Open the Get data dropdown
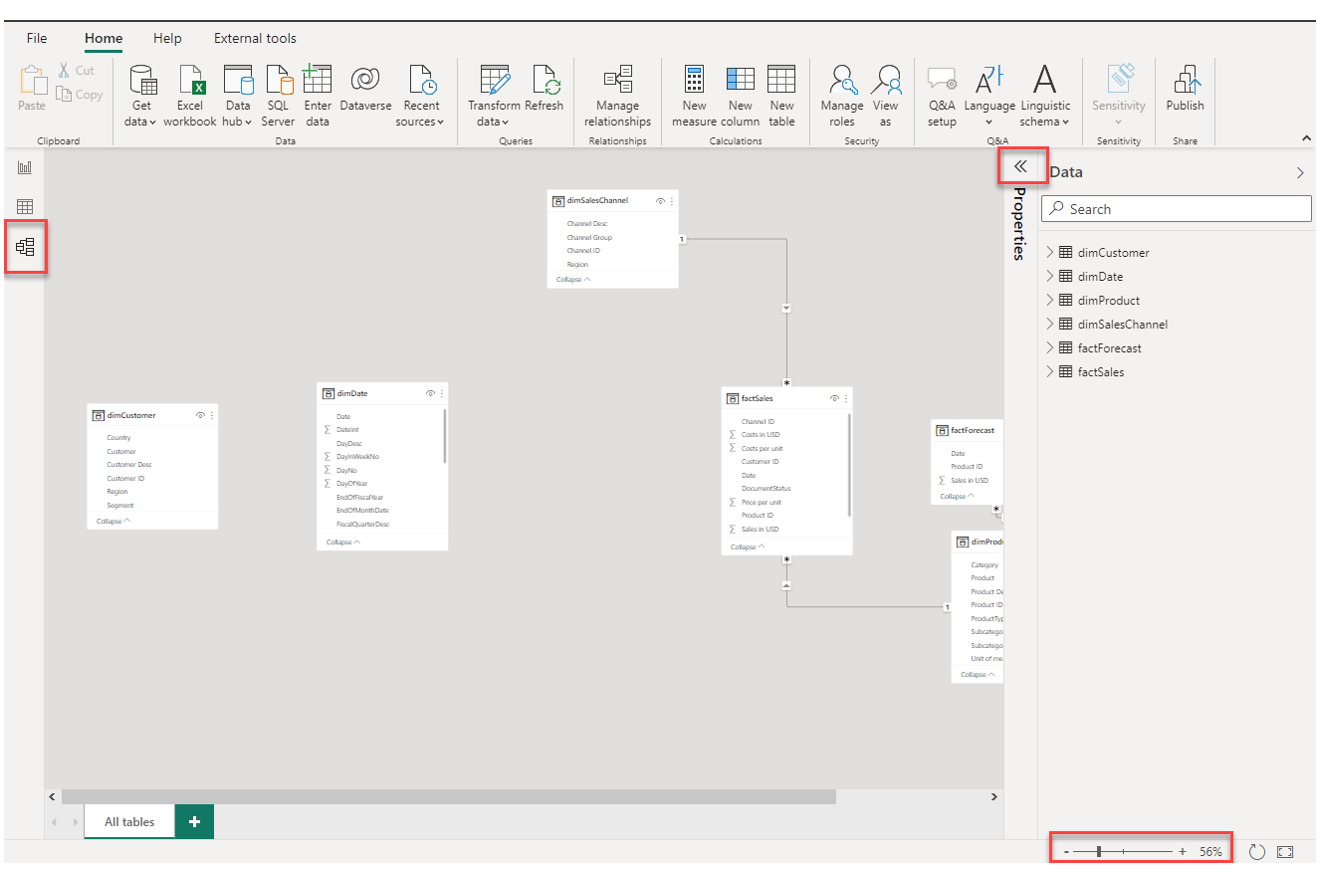This screenshot has width=1321, height=877. coord(142,97)
